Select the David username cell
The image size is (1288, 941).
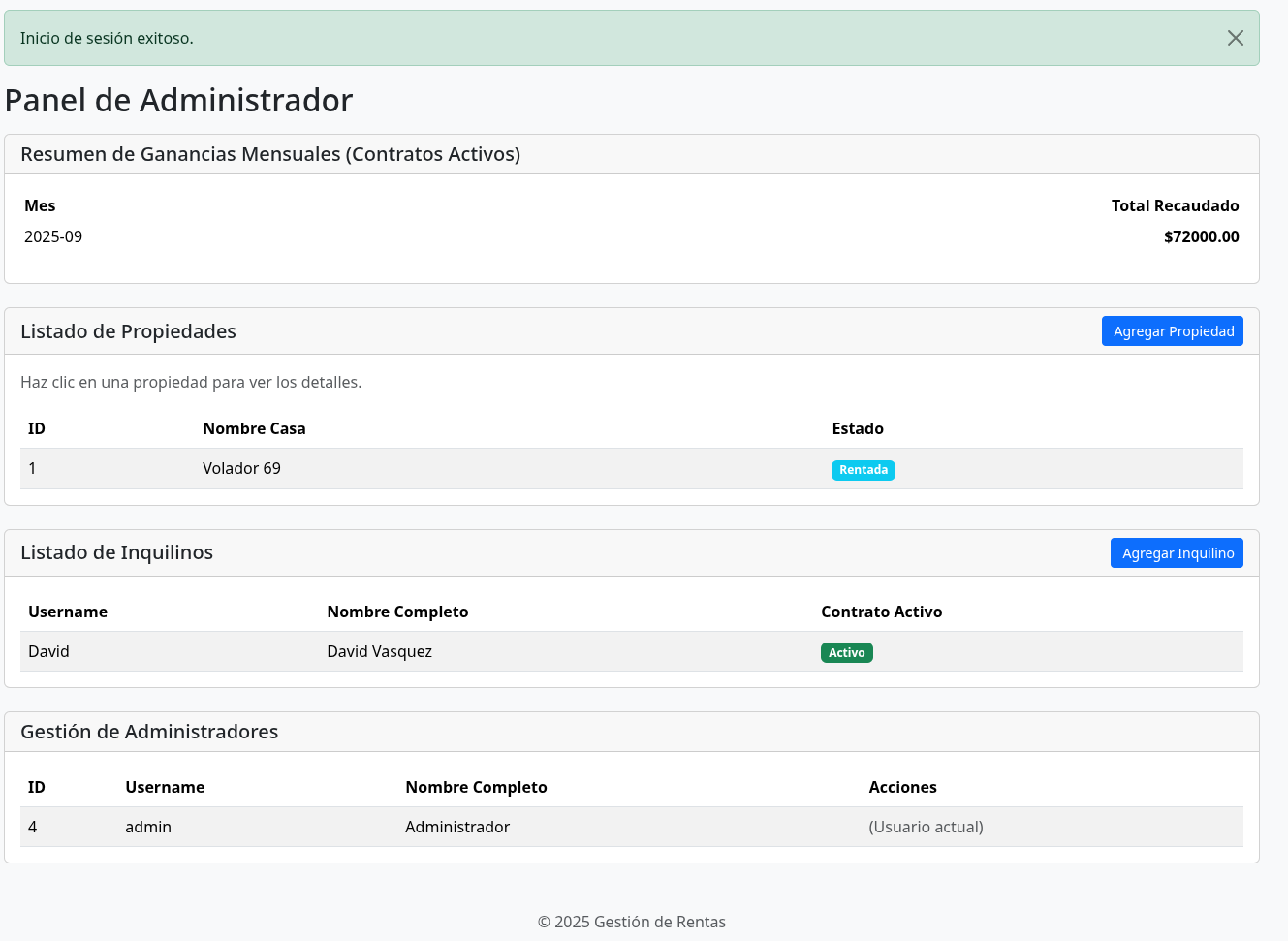coord(48,652)
